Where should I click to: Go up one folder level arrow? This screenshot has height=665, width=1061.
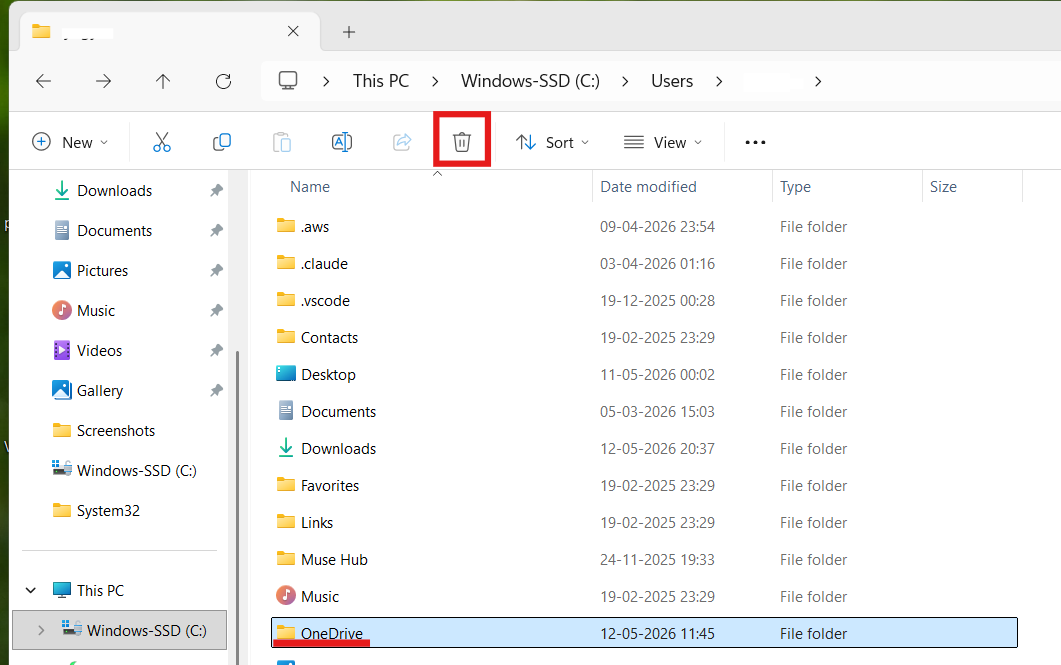[163, 81]
